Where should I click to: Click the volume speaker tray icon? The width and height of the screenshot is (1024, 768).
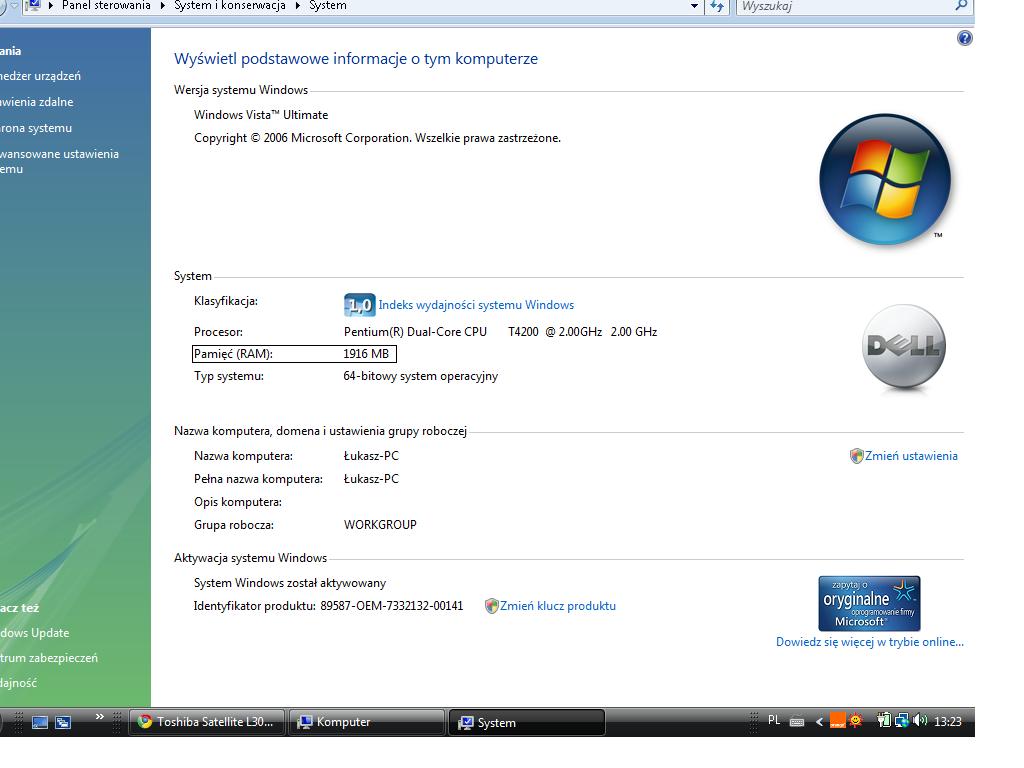coord(920,721)
